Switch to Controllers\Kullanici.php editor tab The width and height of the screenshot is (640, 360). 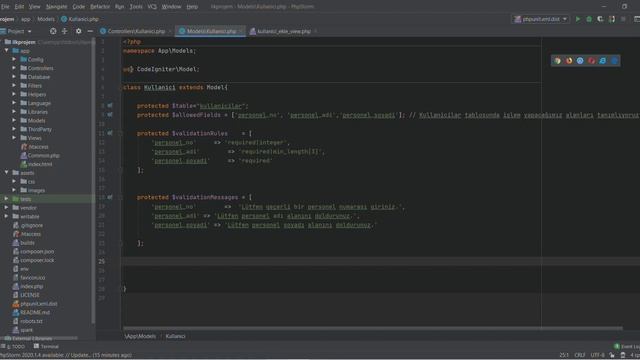136,31
